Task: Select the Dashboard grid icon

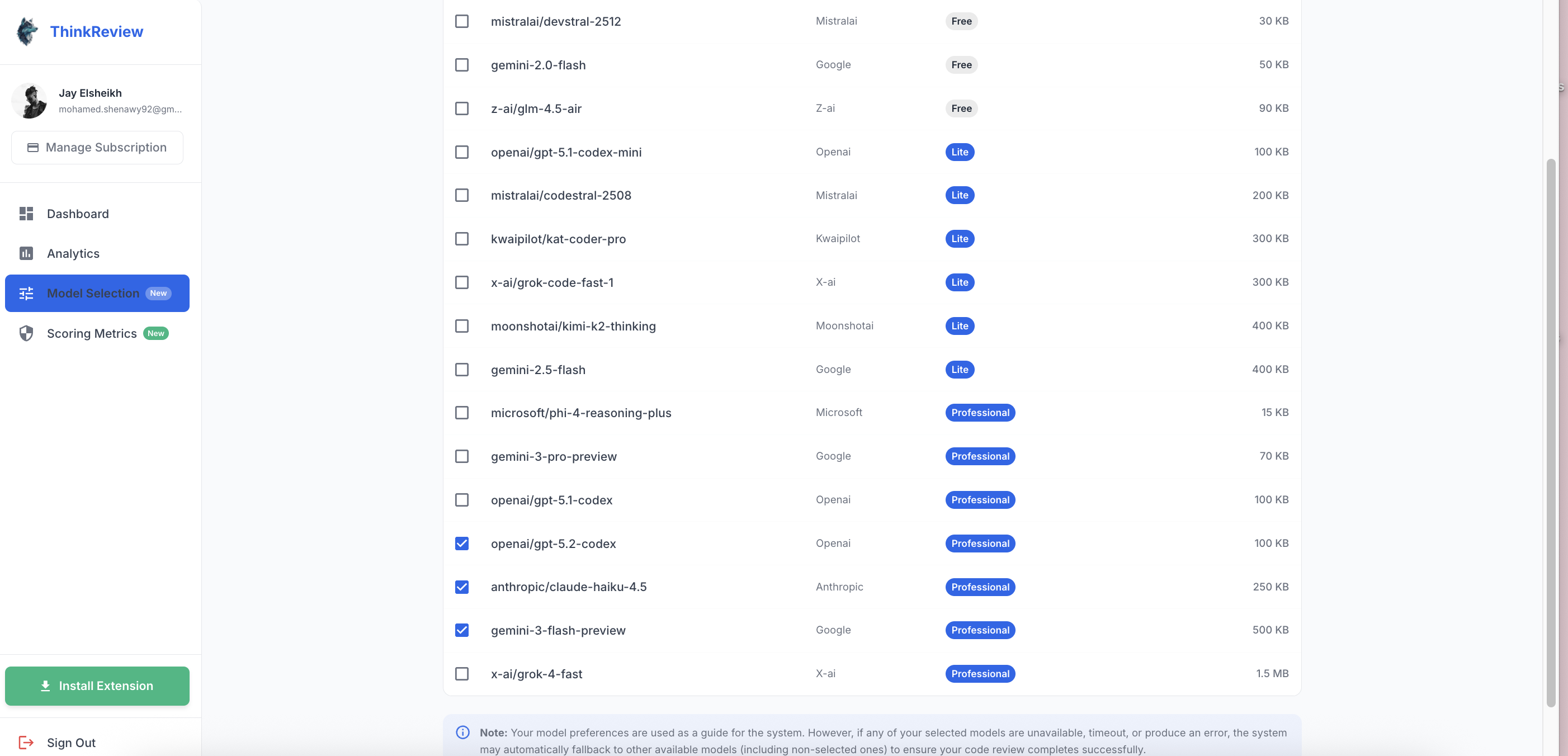Action: (x=26, y=214)
